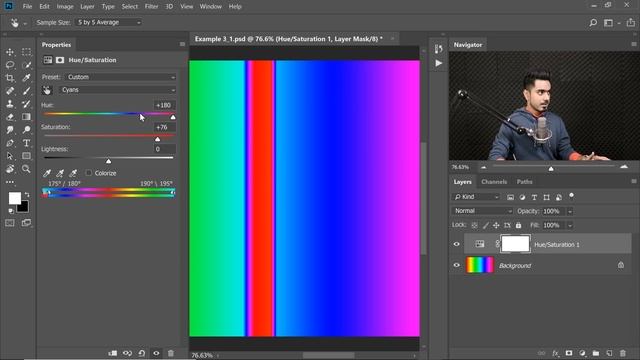This screenshot has height=360, width=640.
Task: Clip adjustment to layer below icon
Action: tap(113, 353)
